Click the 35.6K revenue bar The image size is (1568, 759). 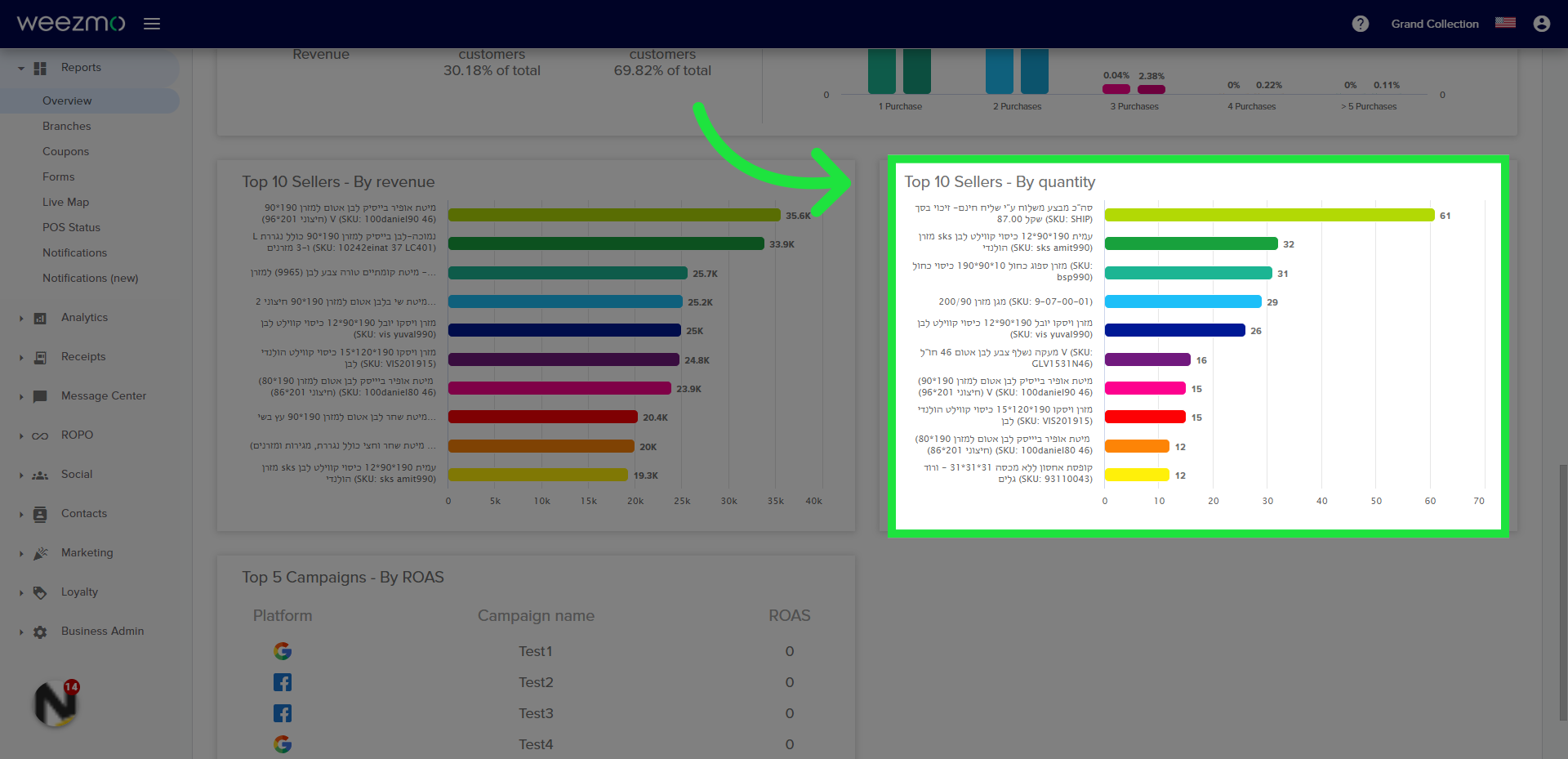pos(614,215)
